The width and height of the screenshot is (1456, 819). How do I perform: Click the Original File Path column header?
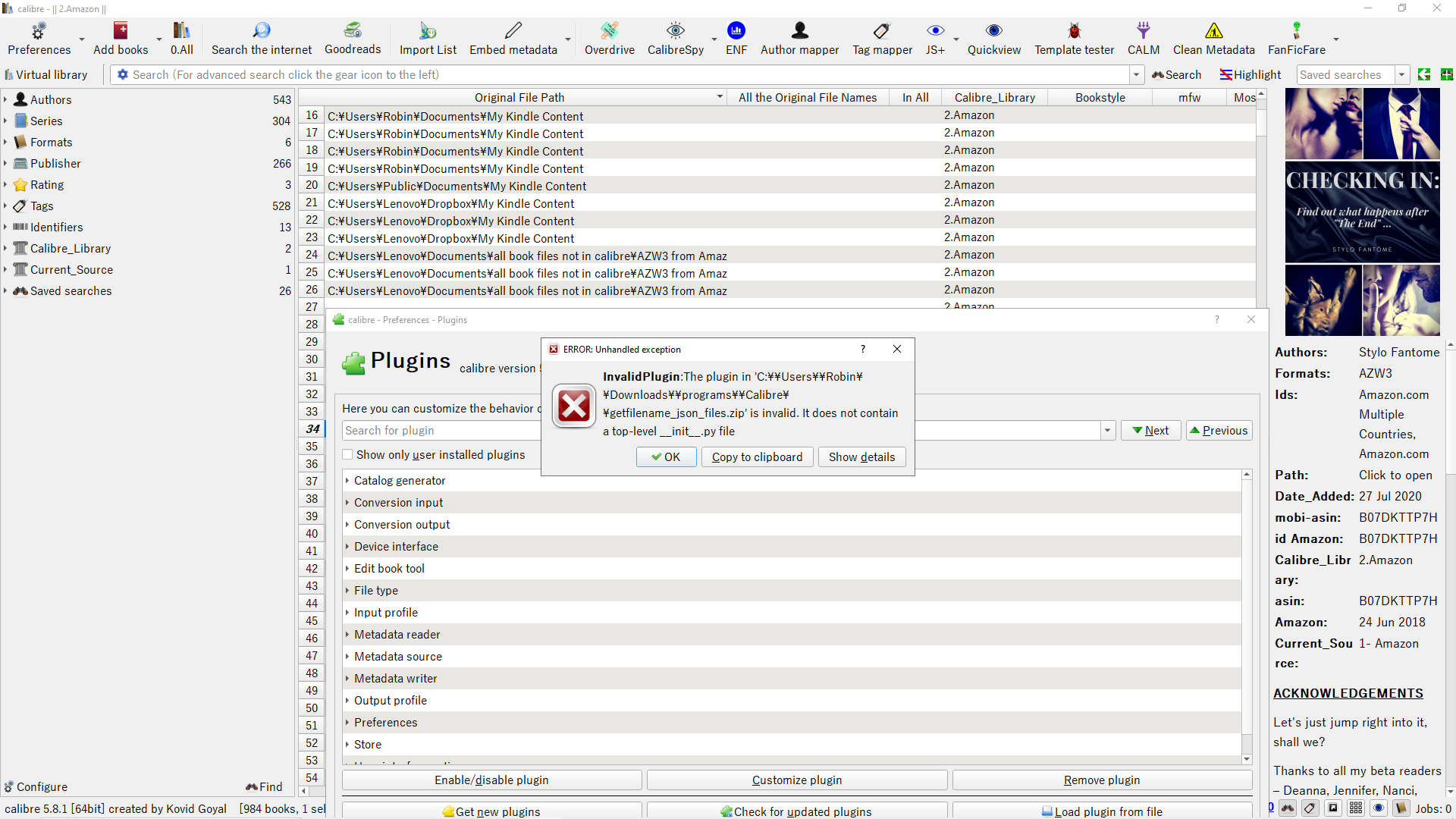pyautogui.click(x=519, y=97)
